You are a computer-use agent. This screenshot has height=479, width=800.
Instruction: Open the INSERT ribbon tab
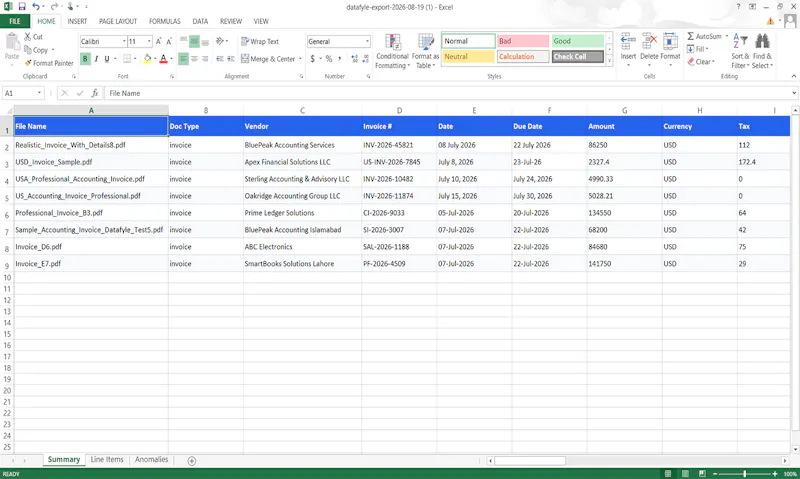(x=77, y=21)
